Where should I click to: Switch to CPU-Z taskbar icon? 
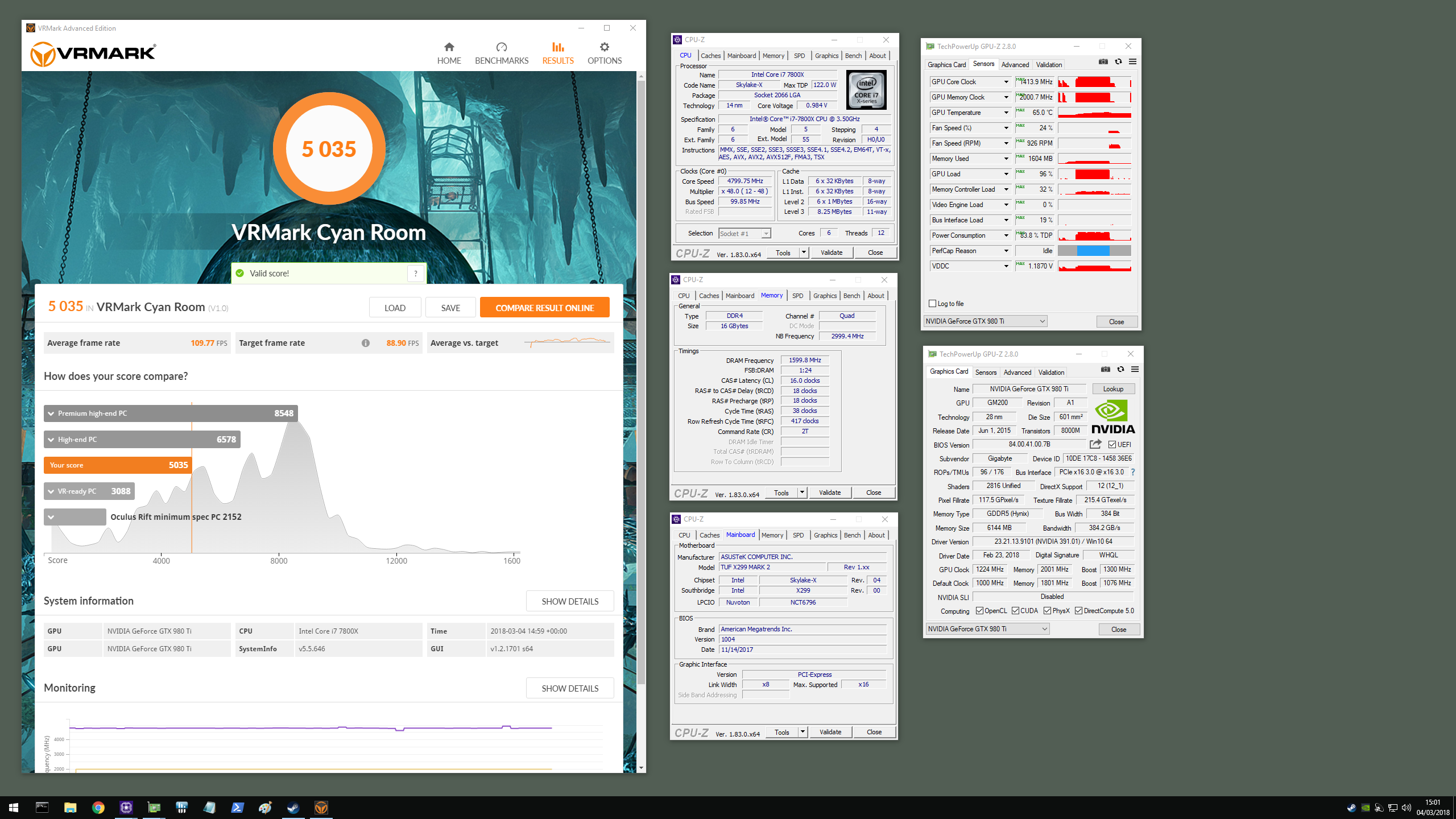126,808
